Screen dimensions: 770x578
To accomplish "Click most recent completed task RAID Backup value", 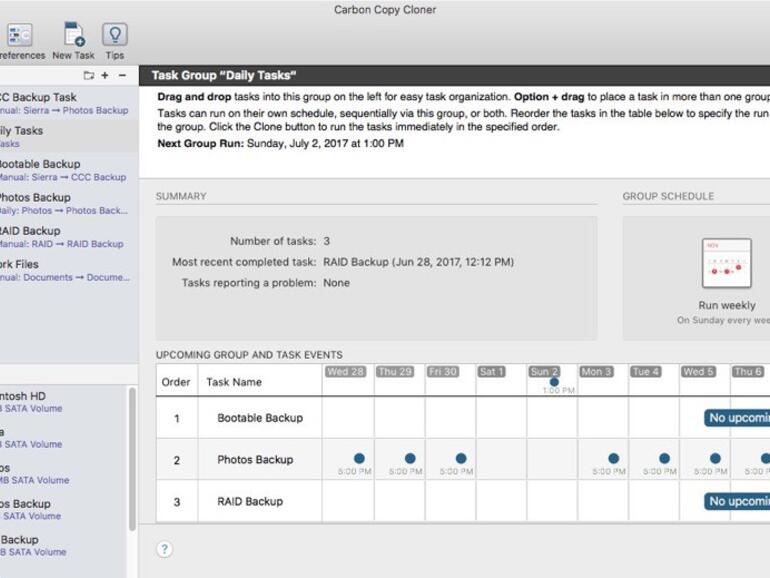I will coord(418,262).
